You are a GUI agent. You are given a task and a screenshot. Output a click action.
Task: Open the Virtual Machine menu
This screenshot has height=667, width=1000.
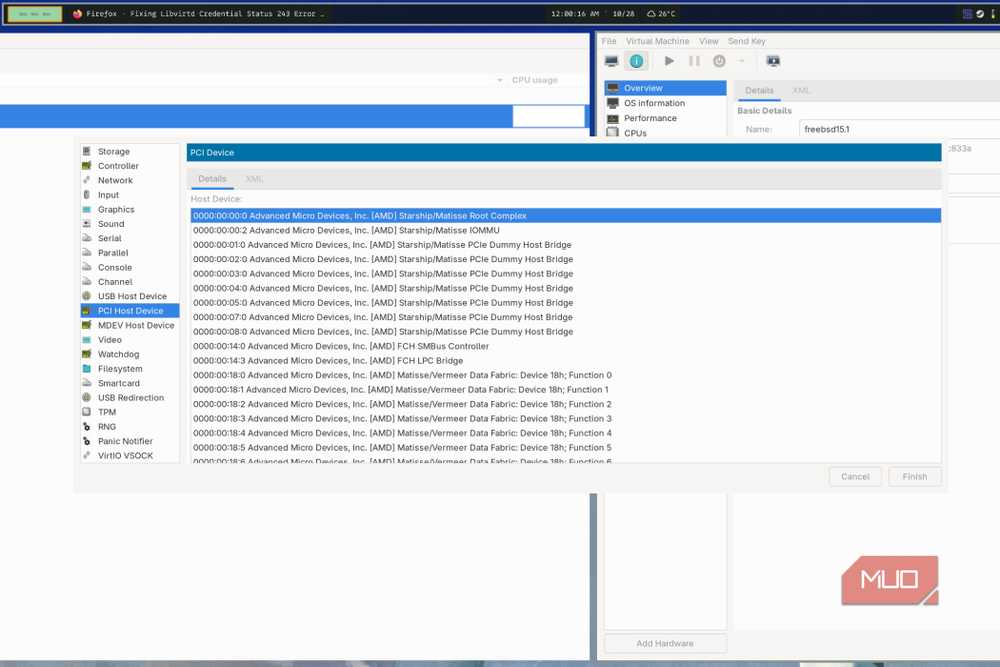[x=658, y=41]
